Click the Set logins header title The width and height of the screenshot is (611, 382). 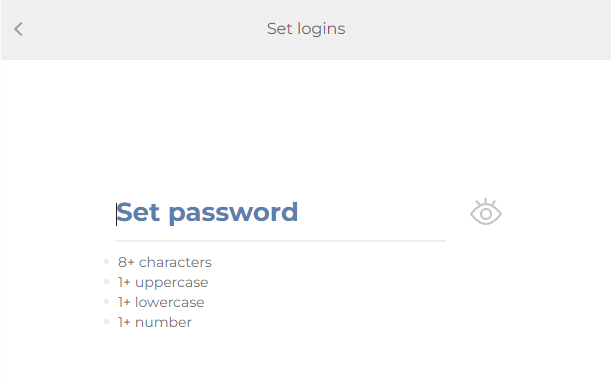[306, 29]
